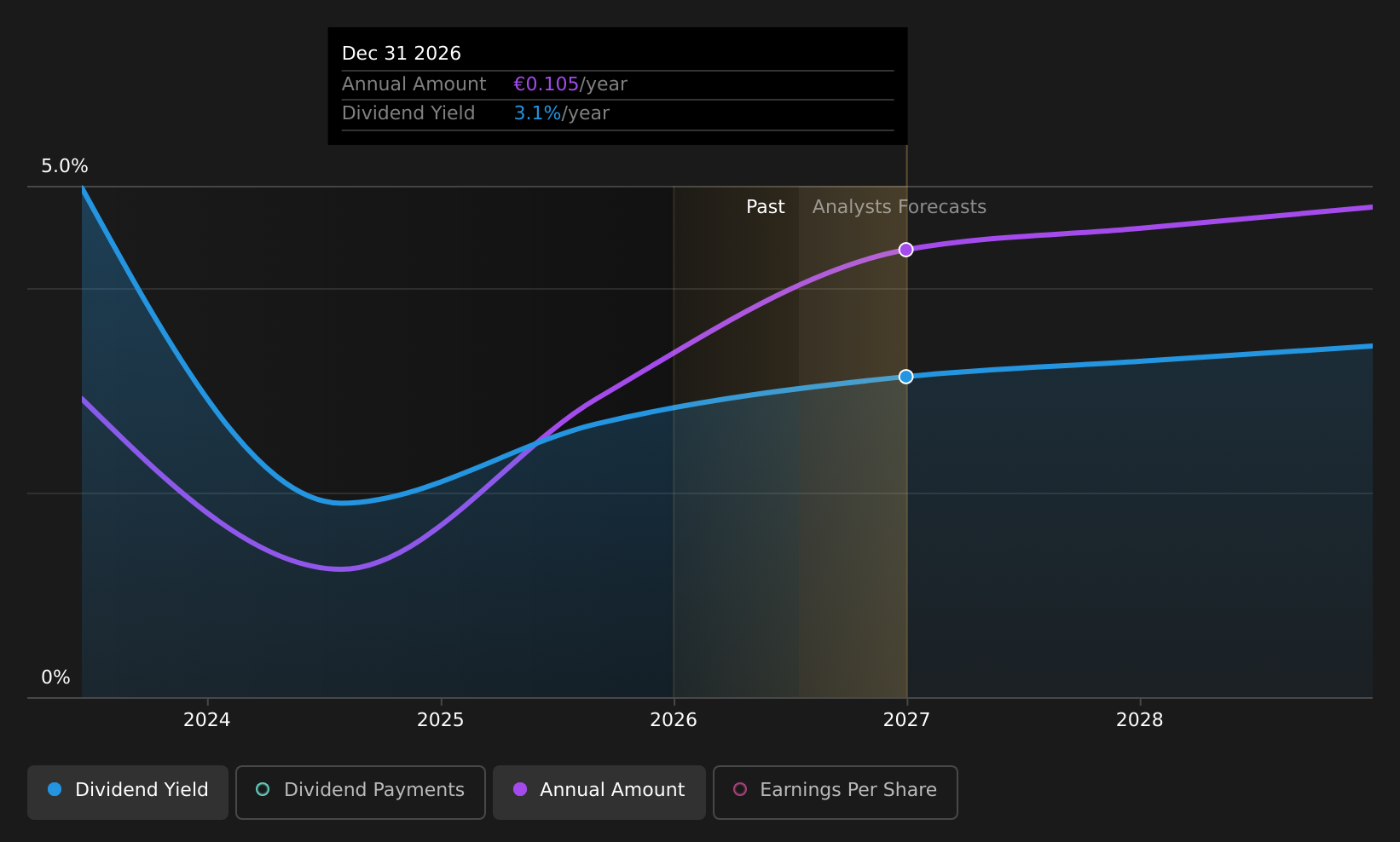
Task: Click the Past region label
Action: click(x=766, y=207)
